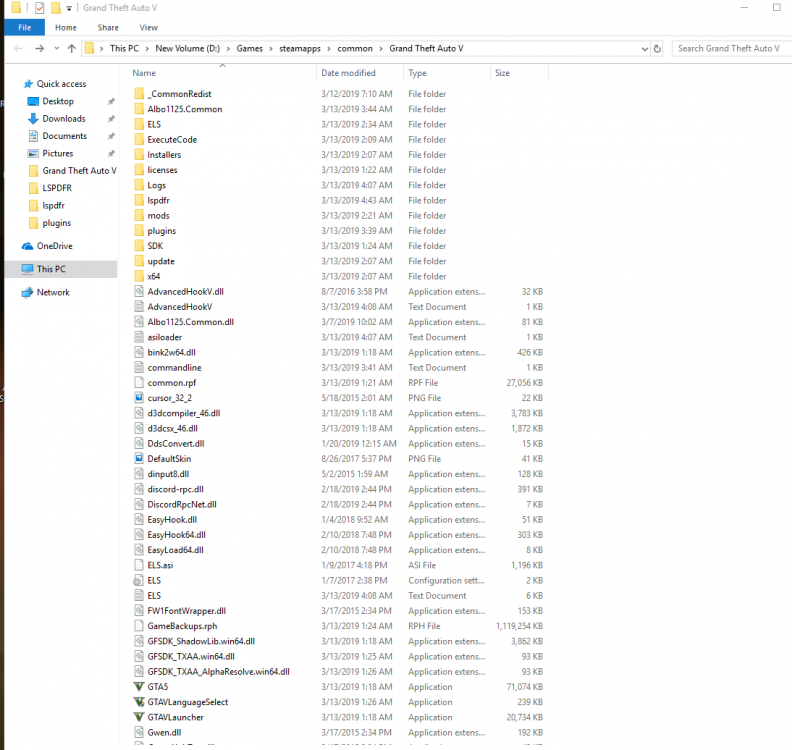Select the d3dcompiler_46.dll file name
Image resolution: width=792 pixels, height=750 pixels.
pyautogui.click(x=184, y=413)
